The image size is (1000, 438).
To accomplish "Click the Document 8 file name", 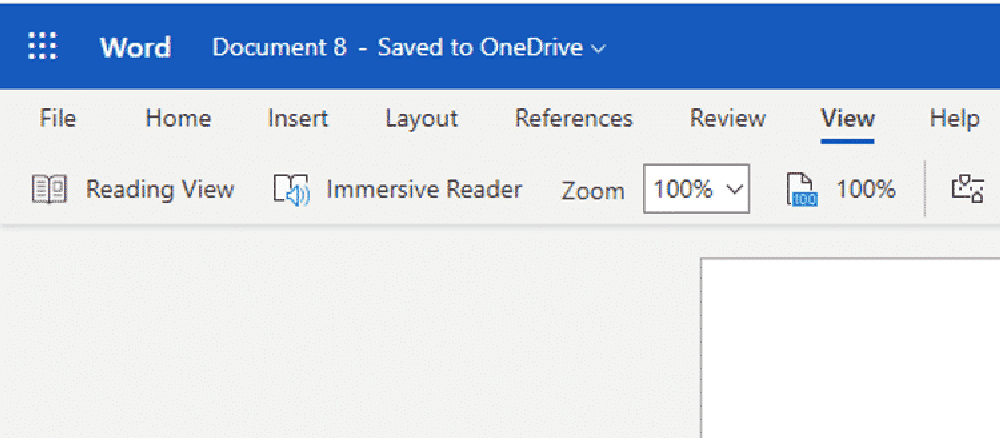I will click(x=279, y=47).
